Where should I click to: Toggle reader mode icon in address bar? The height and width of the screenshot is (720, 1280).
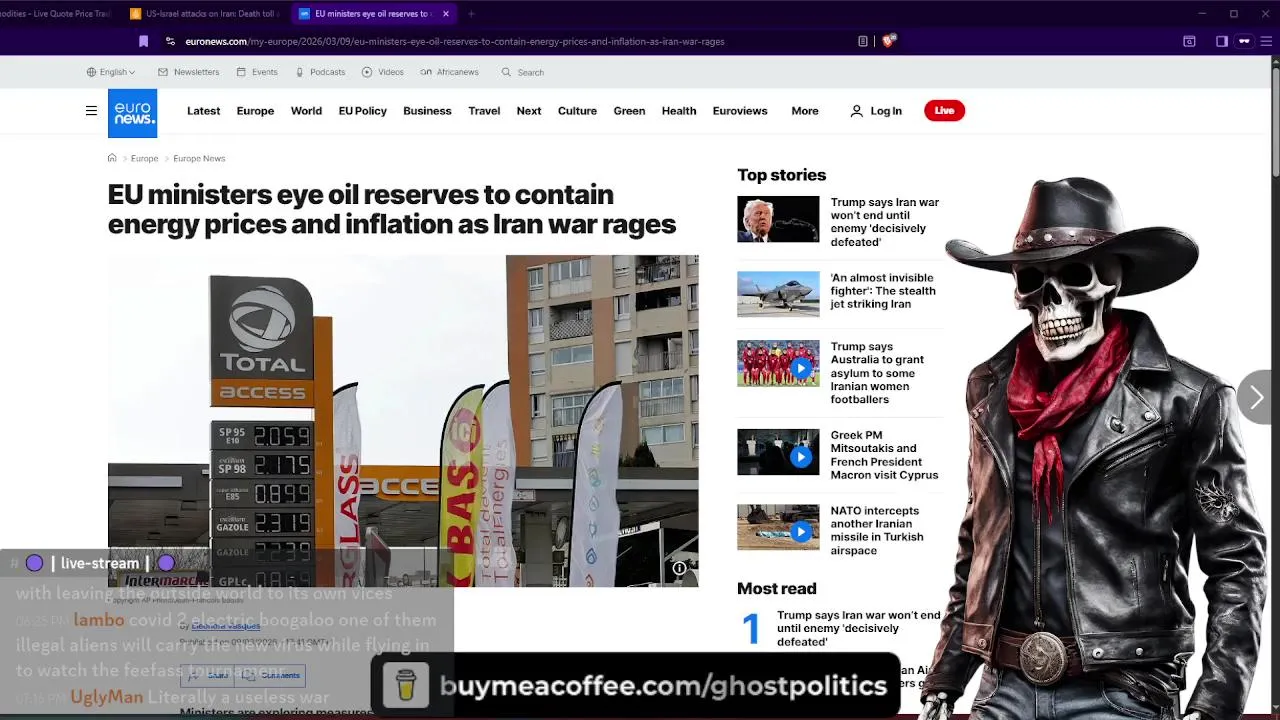point(862,41)
